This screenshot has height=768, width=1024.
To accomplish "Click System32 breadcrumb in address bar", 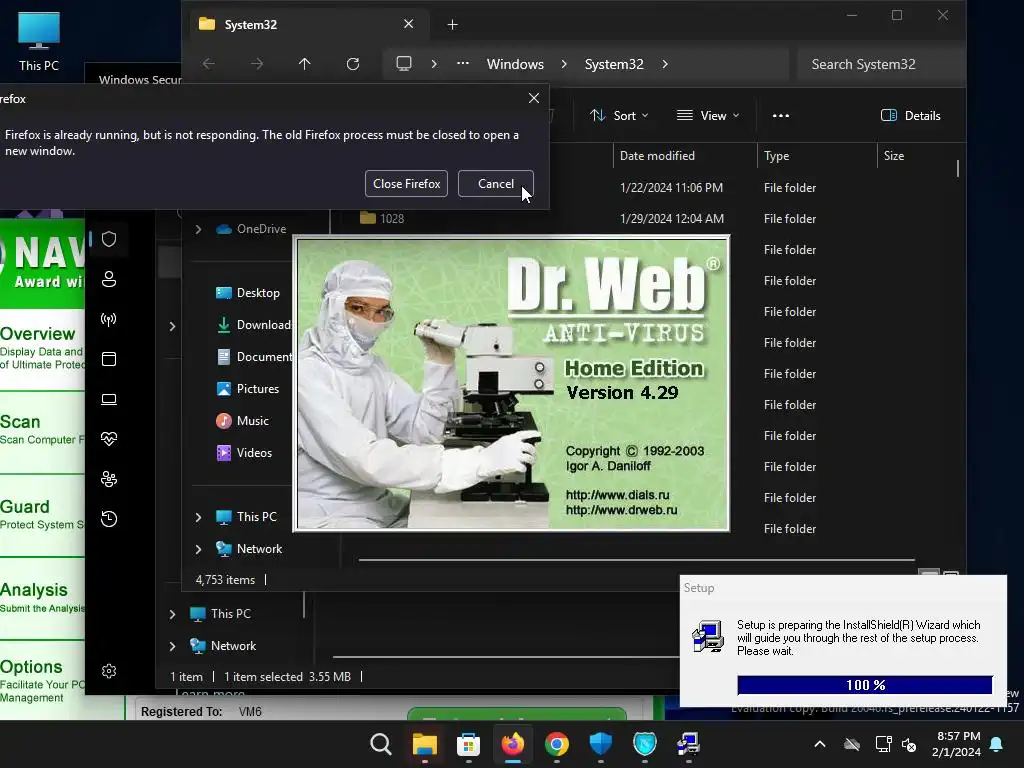I will point(613,64).
